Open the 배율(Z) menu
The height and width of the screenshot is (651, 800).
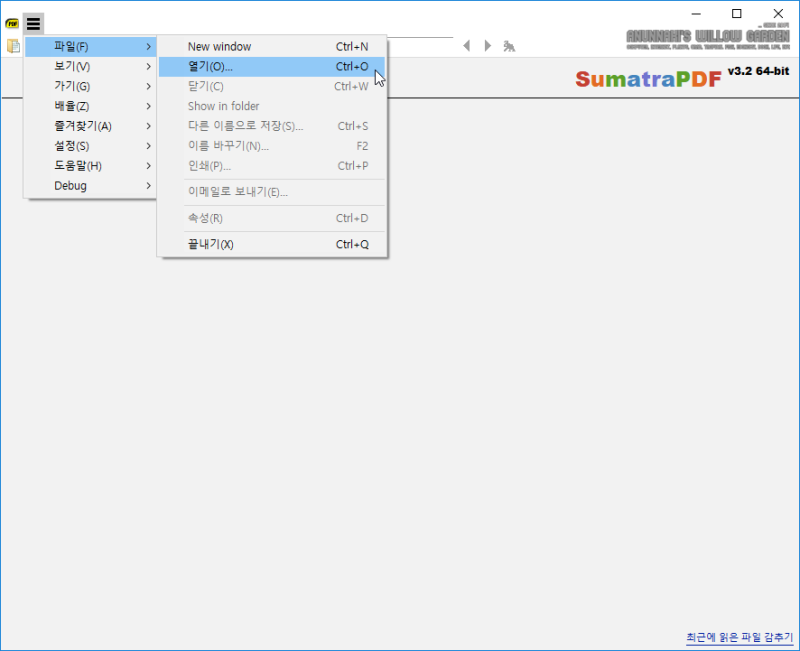click(x=91, y=106)
